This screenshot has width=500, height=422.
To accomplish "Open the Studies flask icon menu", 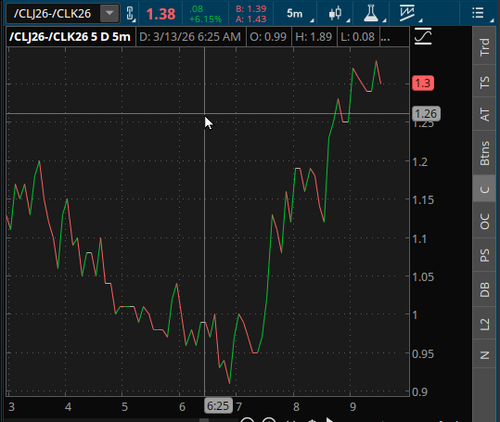I will (371, 14).
